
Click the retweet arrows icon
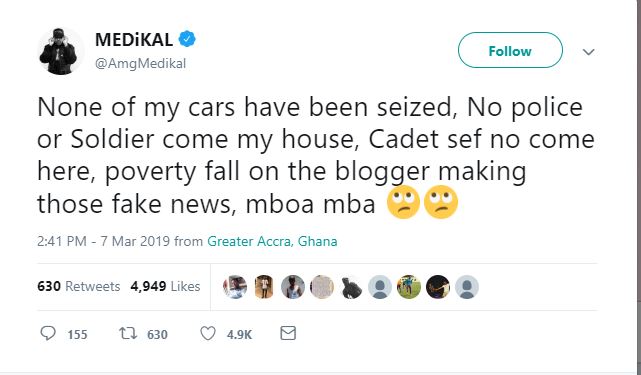pos(128,333)
